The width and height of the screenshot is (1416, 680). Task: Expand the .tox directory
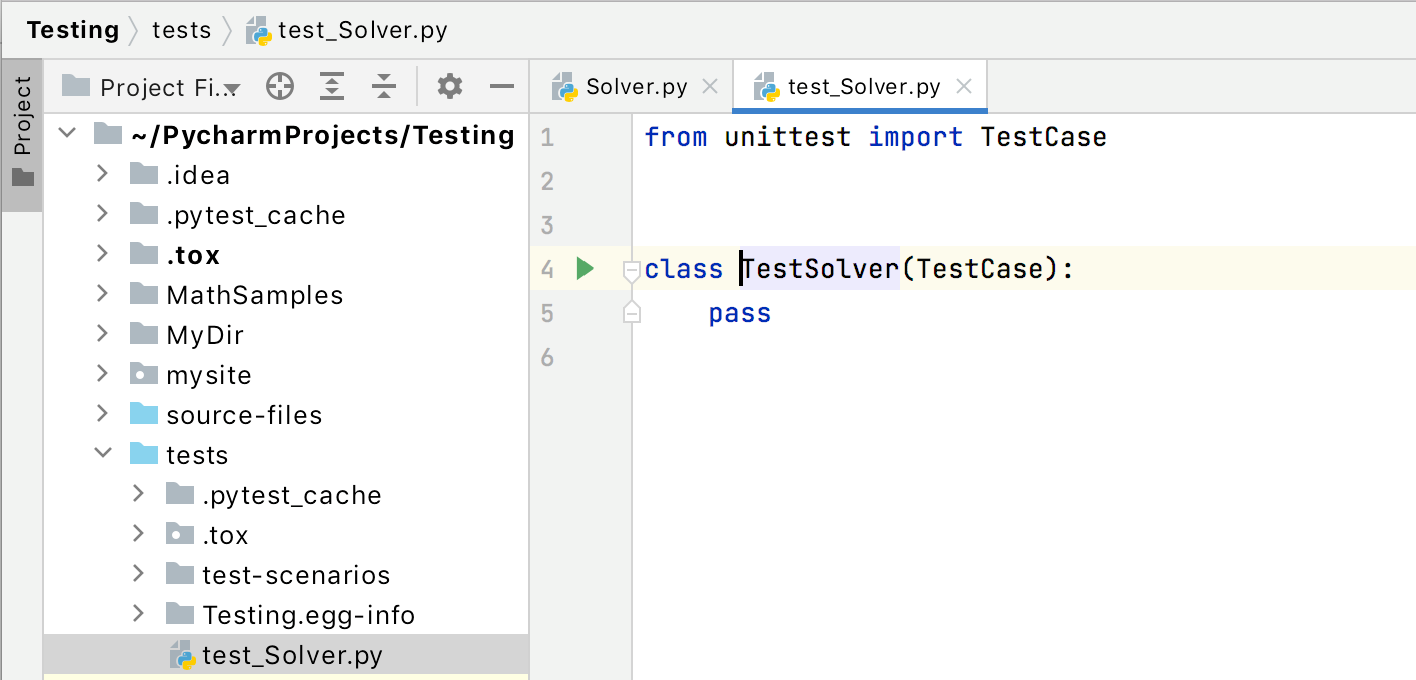point(102,254)
